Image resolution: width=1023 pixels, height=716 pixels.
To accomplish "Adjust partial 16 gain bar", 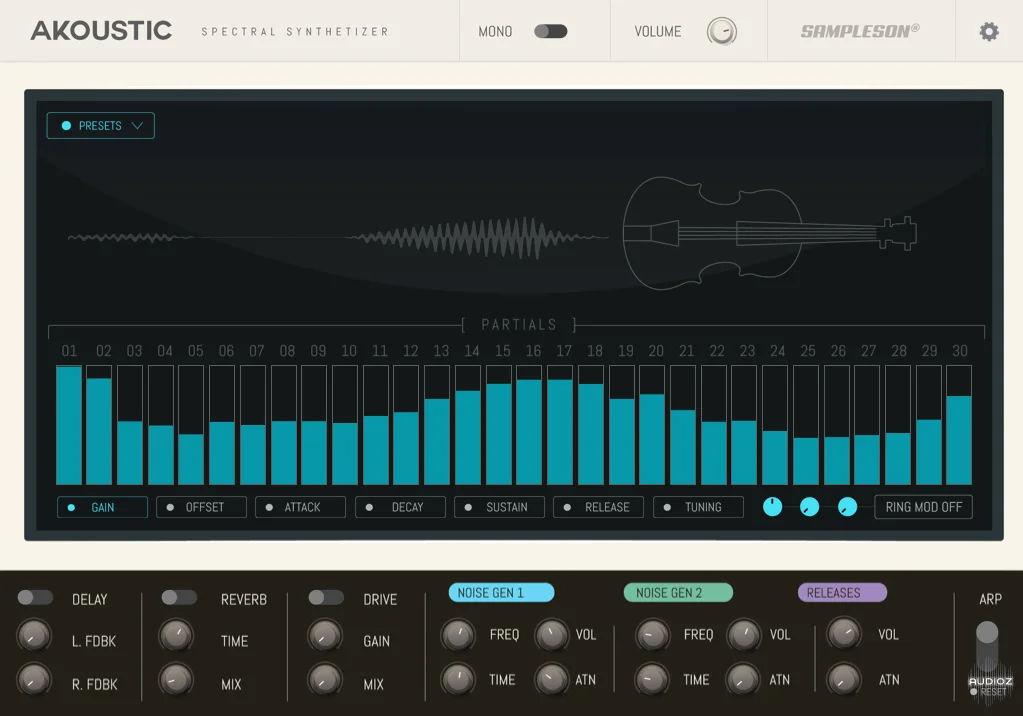I will click(529, 425).
